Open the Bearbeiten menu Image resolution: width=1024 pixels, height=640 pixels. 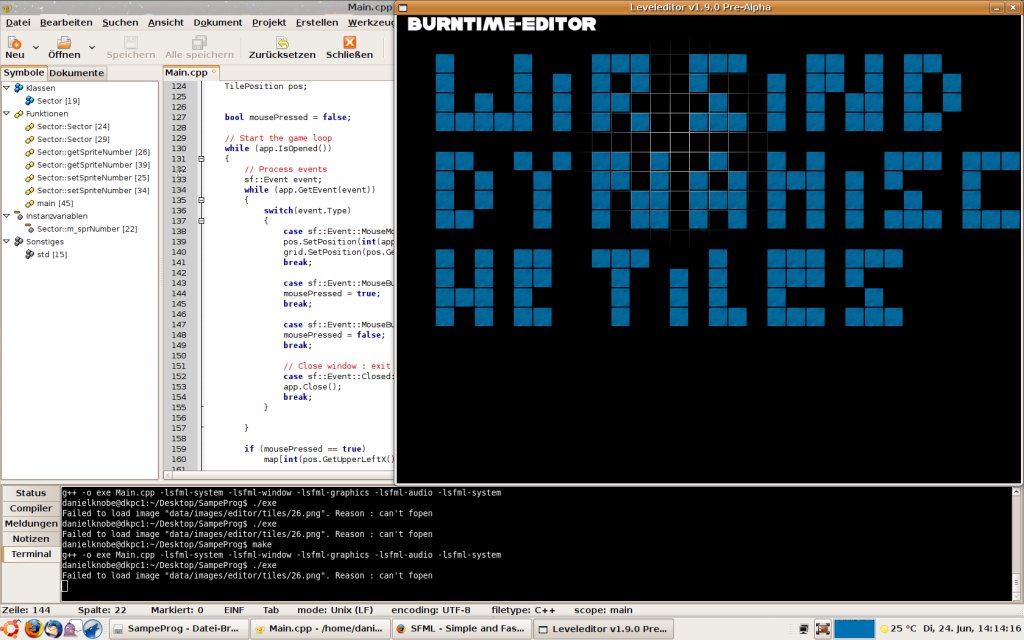[x=66, y=22]
